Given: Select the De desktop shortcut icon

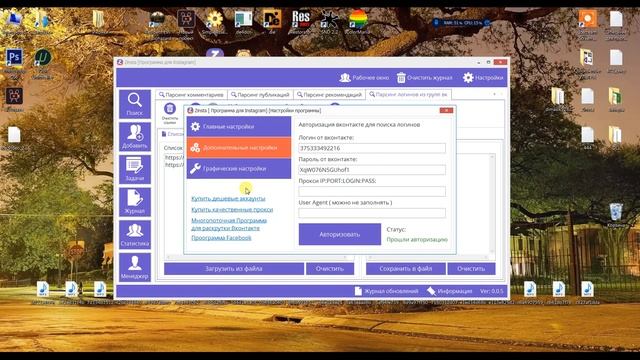Looking at the screenshot, I should 272,21.
